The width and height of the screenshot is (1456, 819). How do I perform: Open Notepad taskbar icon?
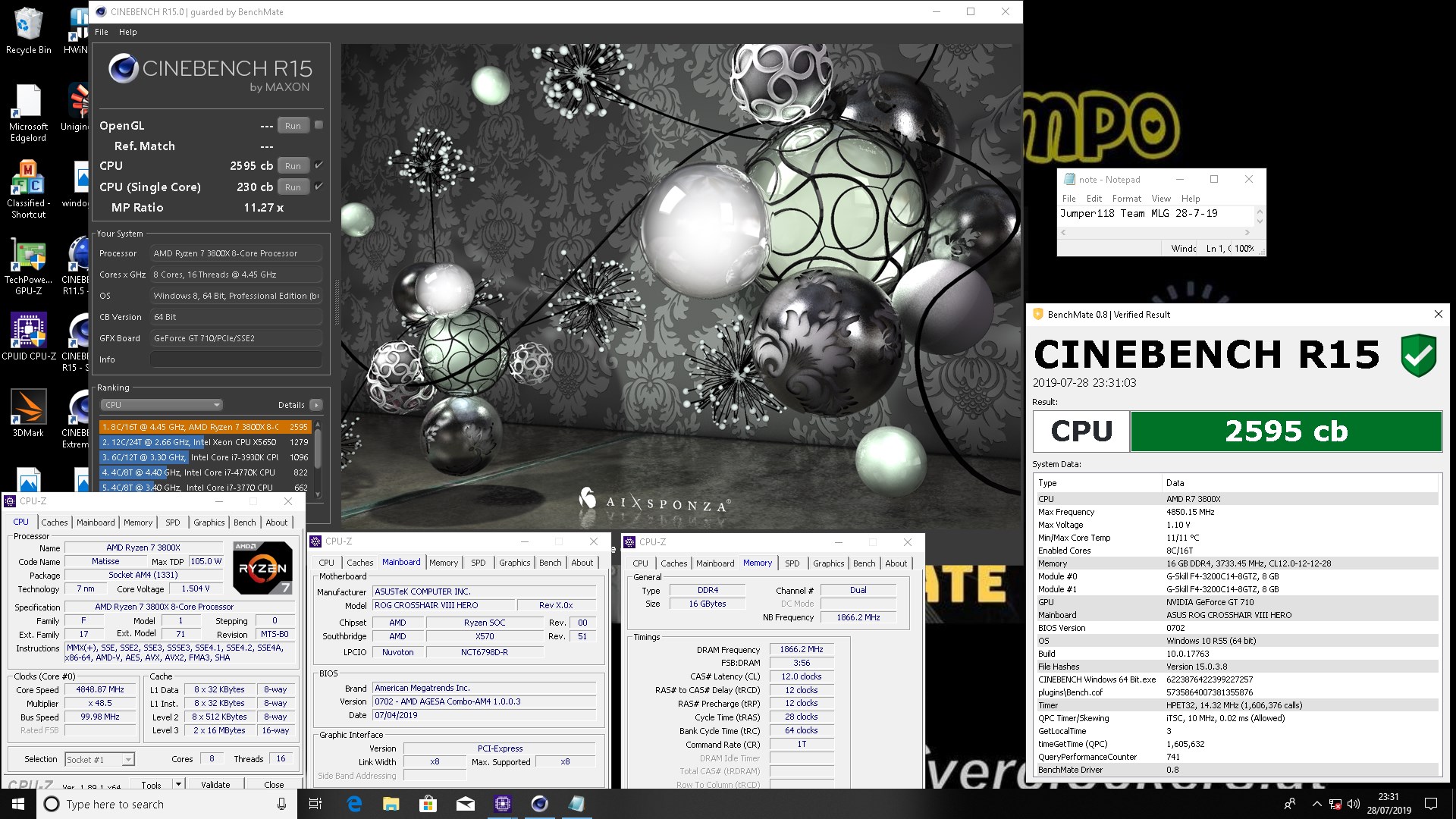pos(576,804)
